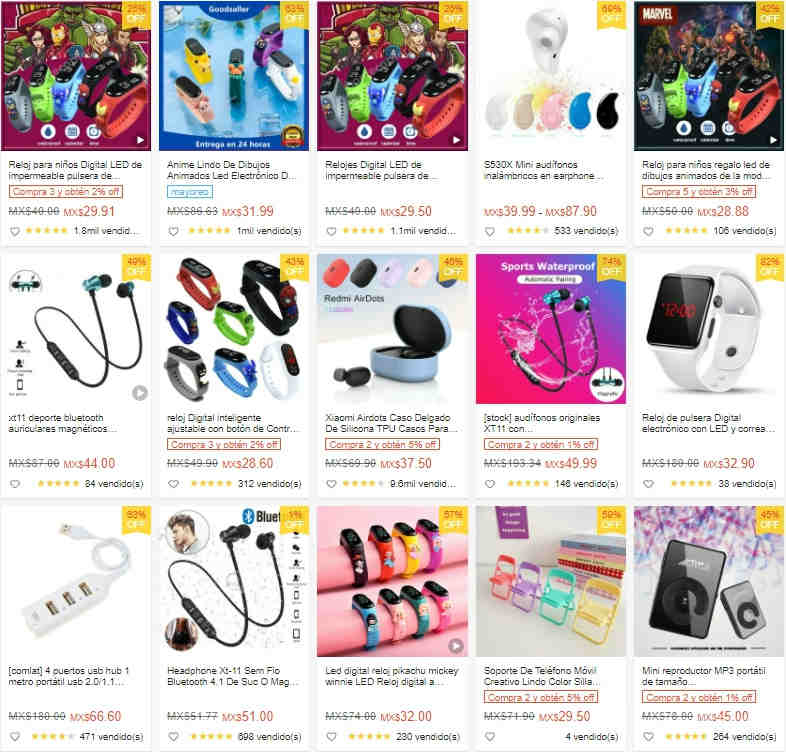786x752 pixels.
Task: Play video on xt11 magnetic earphones image
Action: pos(140,393)
